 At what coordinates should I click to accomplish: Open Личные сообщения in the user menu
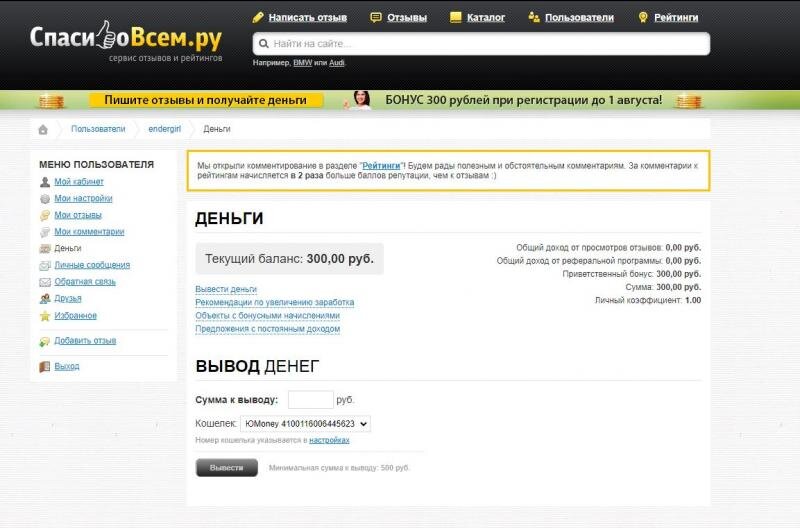pyautogui.click(x=92, y=265)
